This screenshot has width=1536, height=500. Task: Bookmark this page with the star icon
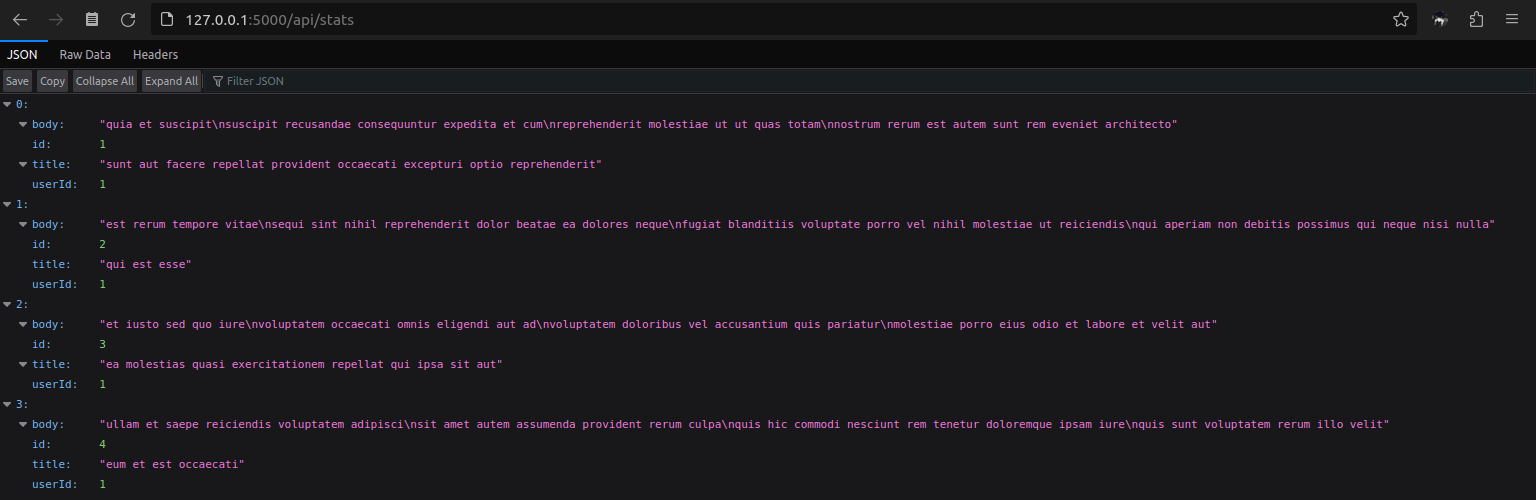(1401, 19)
